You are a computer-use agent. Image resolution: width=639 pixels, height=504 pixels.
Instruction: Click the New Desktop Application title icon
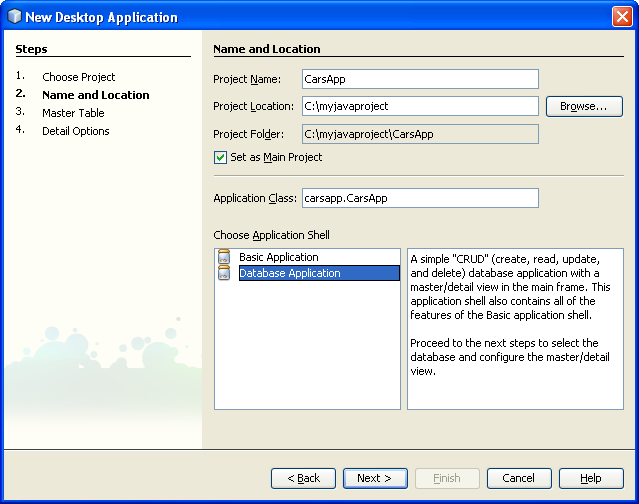[13, 17]
